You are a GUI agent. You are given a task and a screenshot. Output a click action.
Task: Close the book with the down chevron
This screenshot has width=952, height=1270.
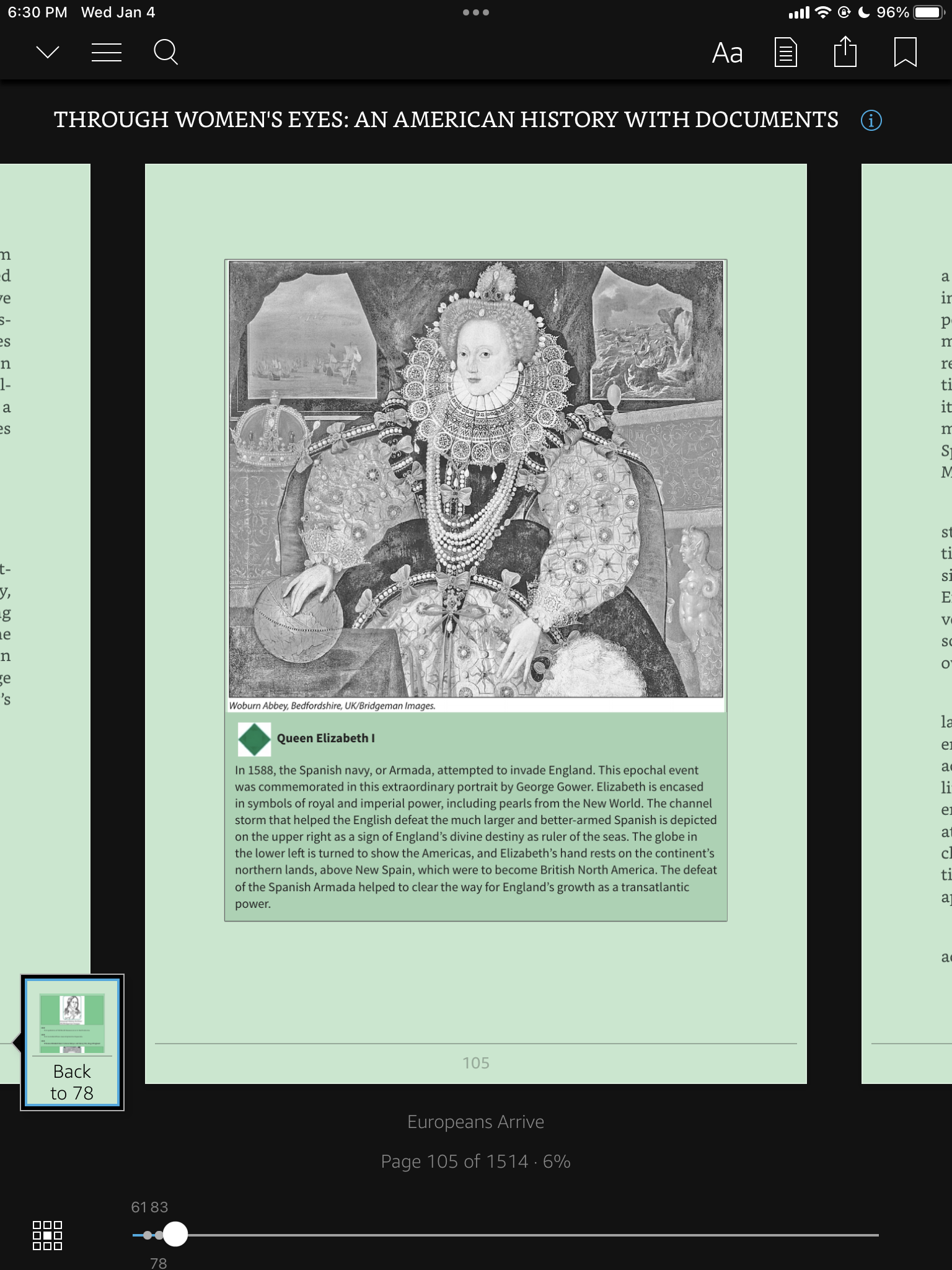pos(48,53)
